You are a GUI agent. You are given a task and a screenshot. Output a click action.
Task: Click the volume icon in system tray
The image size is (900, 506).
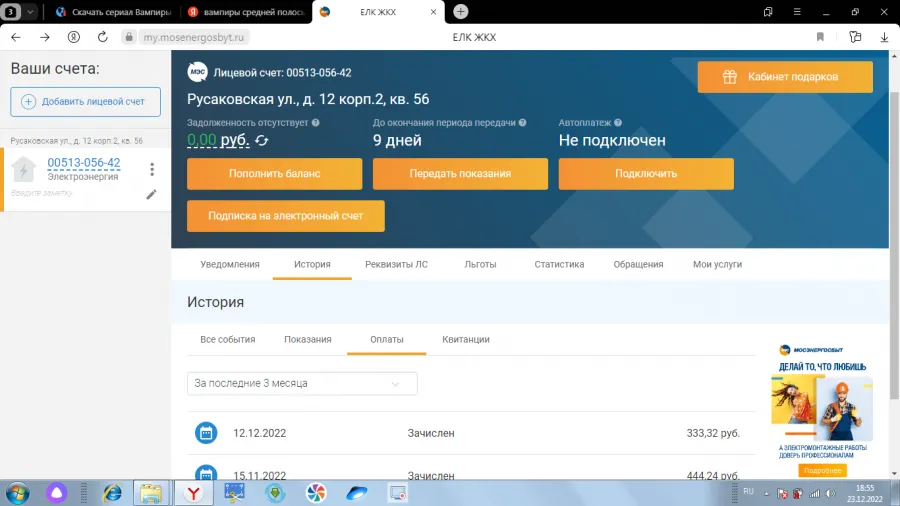click(x=831, y=493)
